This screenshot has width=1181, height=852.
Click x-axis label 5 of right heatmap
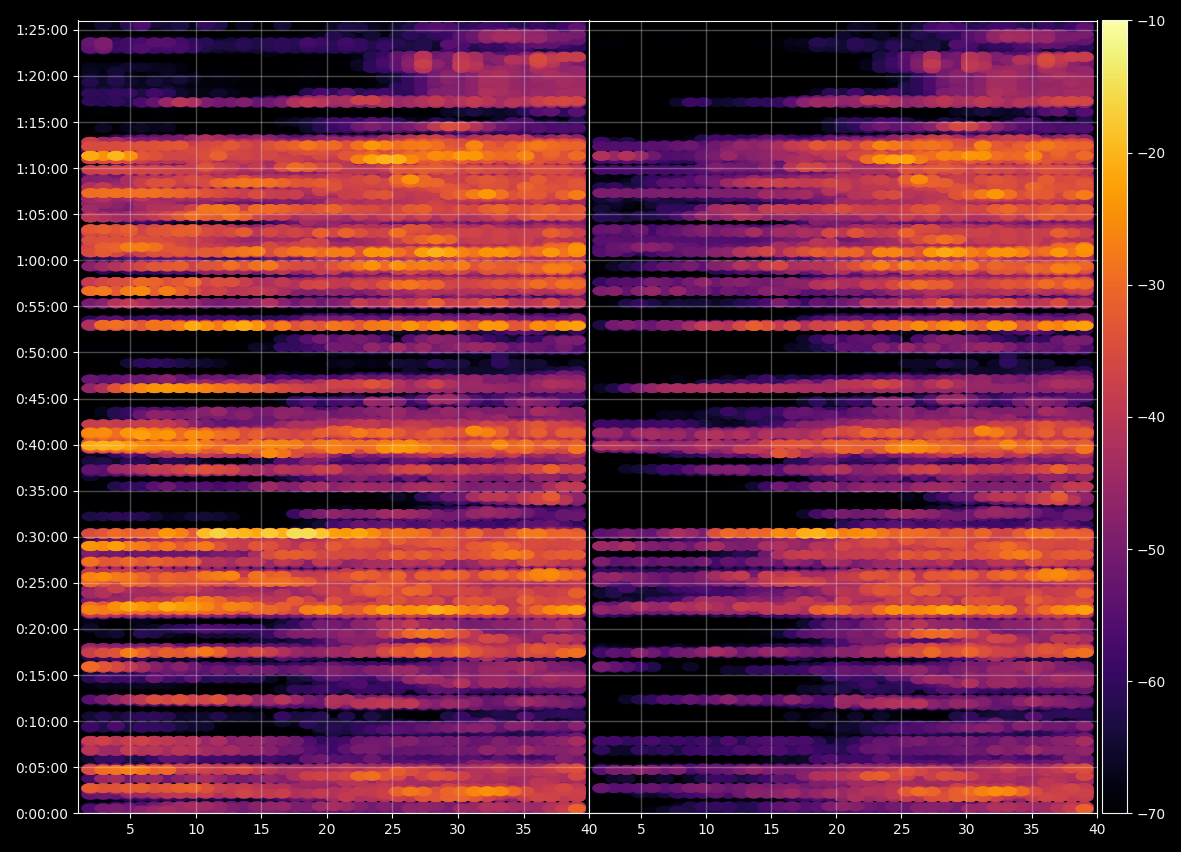click(641, 829)
